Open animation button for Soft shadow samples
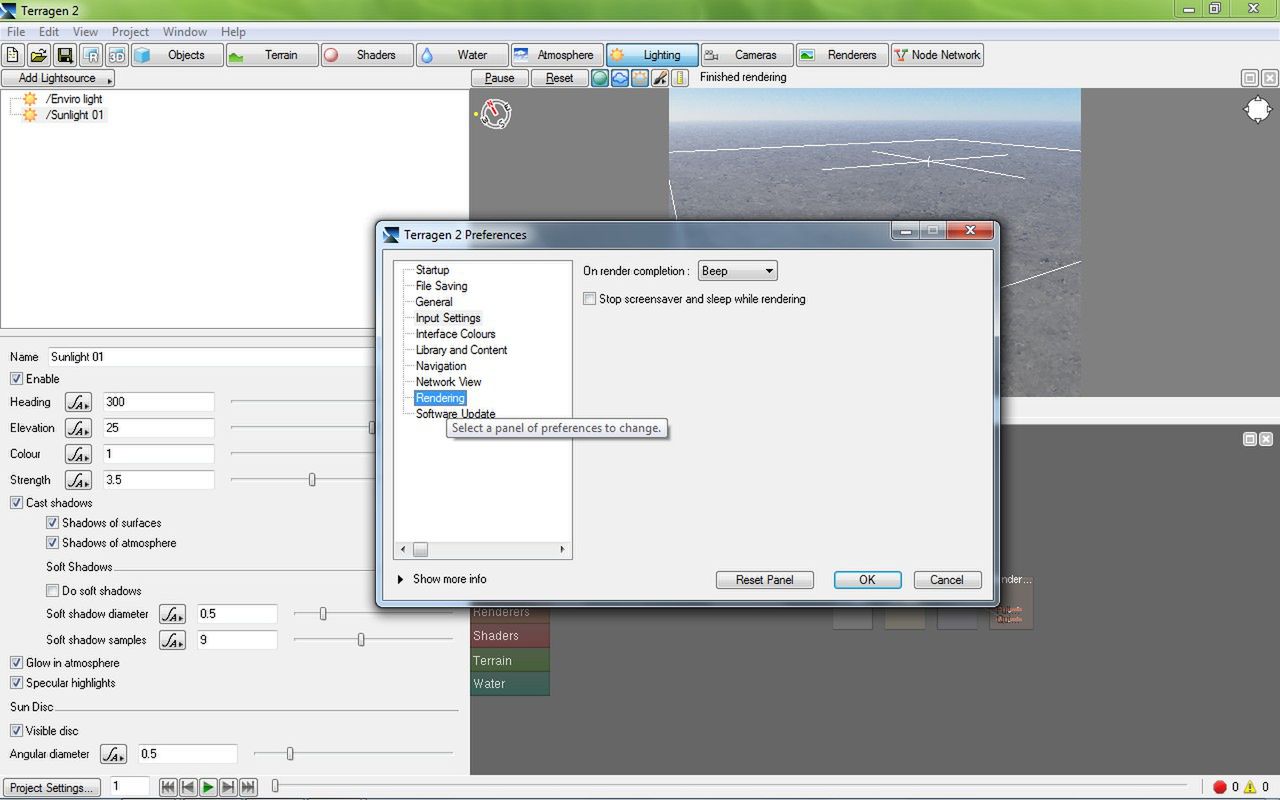This screenshot has height=800, width=1280. pyautogui.click(x=172, y=640)
